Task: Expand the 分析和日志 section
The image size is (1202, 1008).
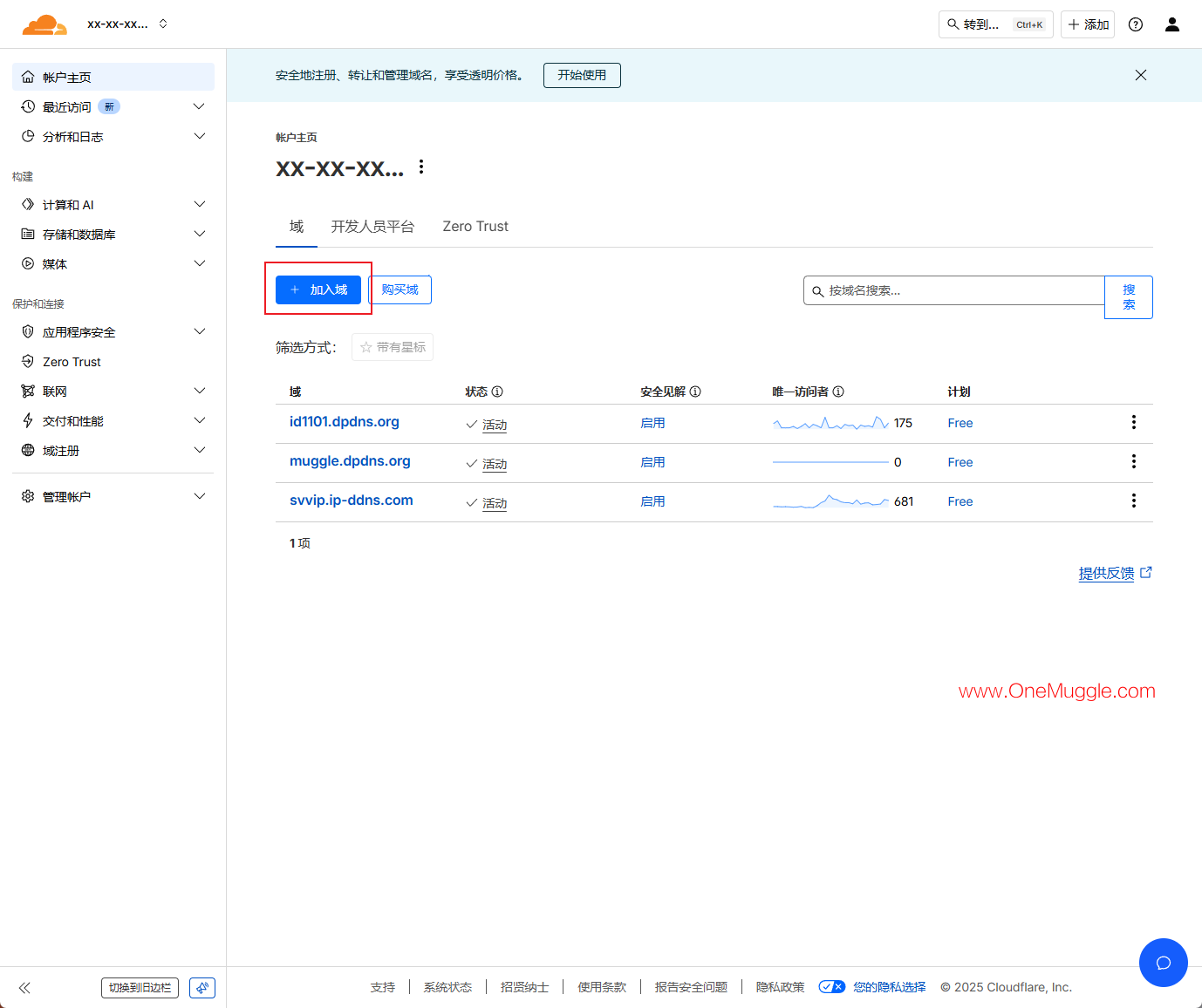Action: click(x=200, y=136)
